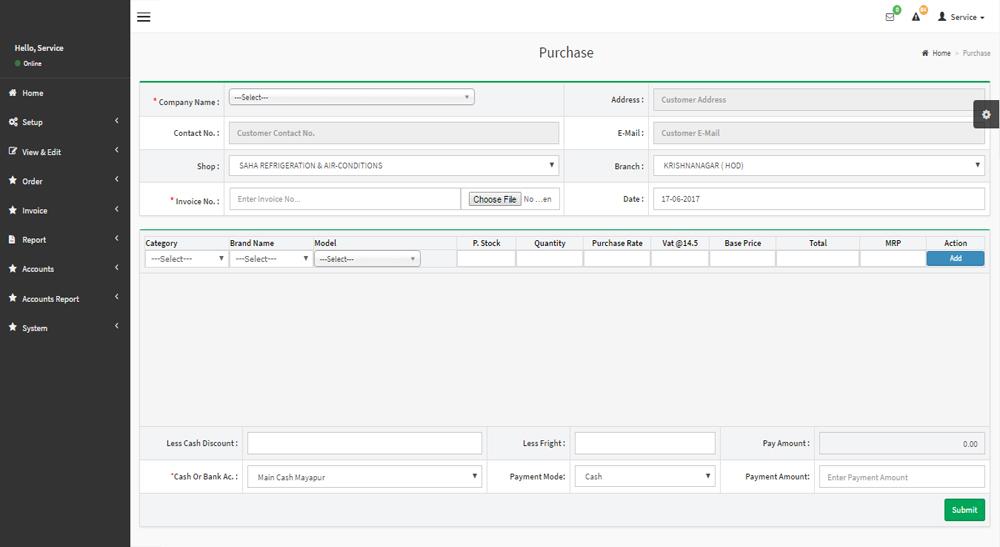Open the Shop dropdown

pyautogui.click(x=393, y=165)
